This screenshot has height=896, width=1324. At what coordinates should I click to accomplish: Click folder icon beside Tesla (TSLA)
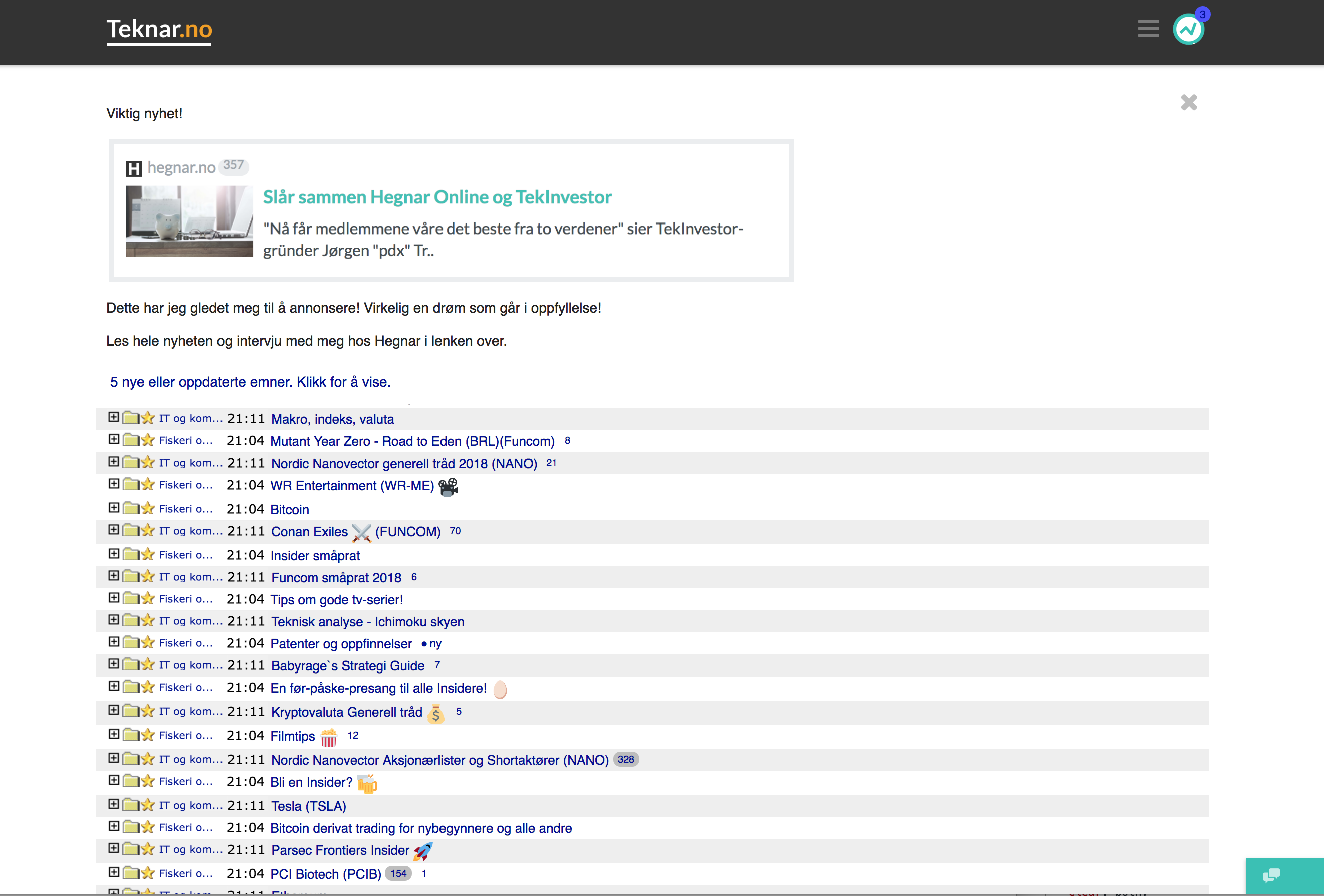(131, 804)
